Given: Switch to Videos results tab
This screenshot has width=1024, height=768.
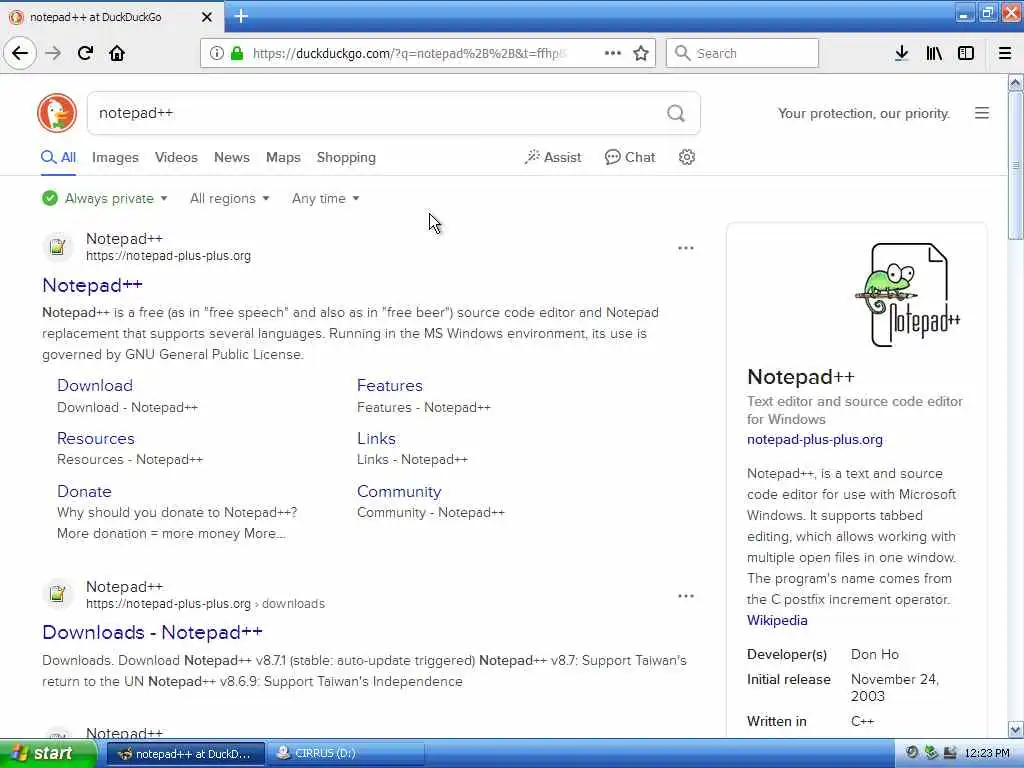Looking at the screenshot, I should [176, 157].
